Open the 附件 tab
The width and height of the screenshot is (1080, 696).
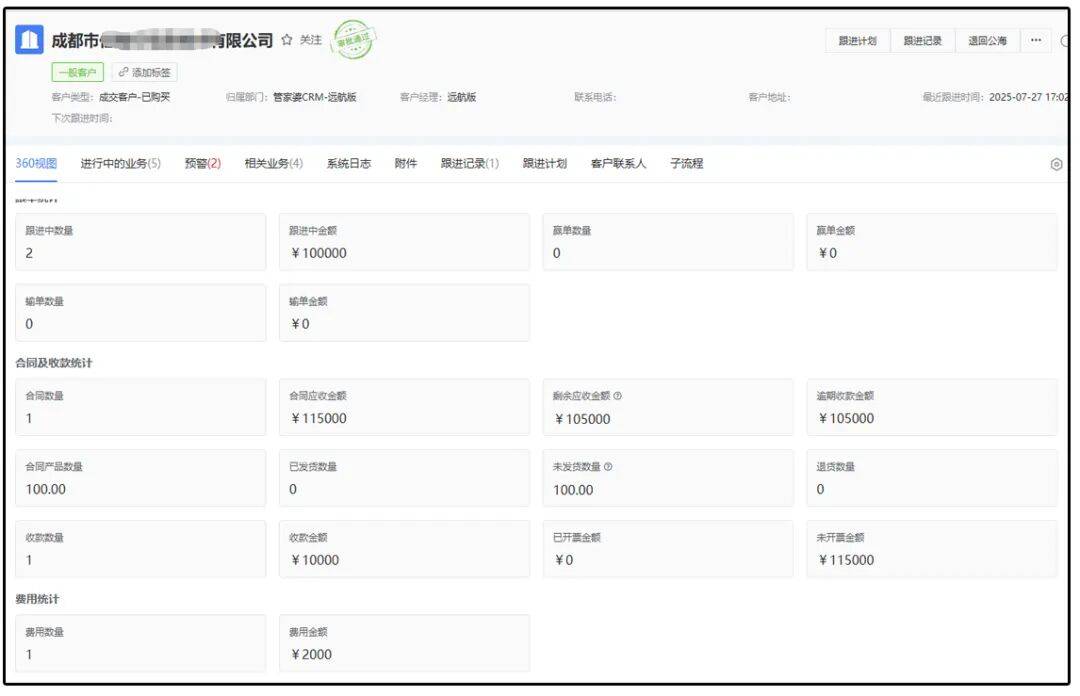pyautogui.click(x=406, y=163)
